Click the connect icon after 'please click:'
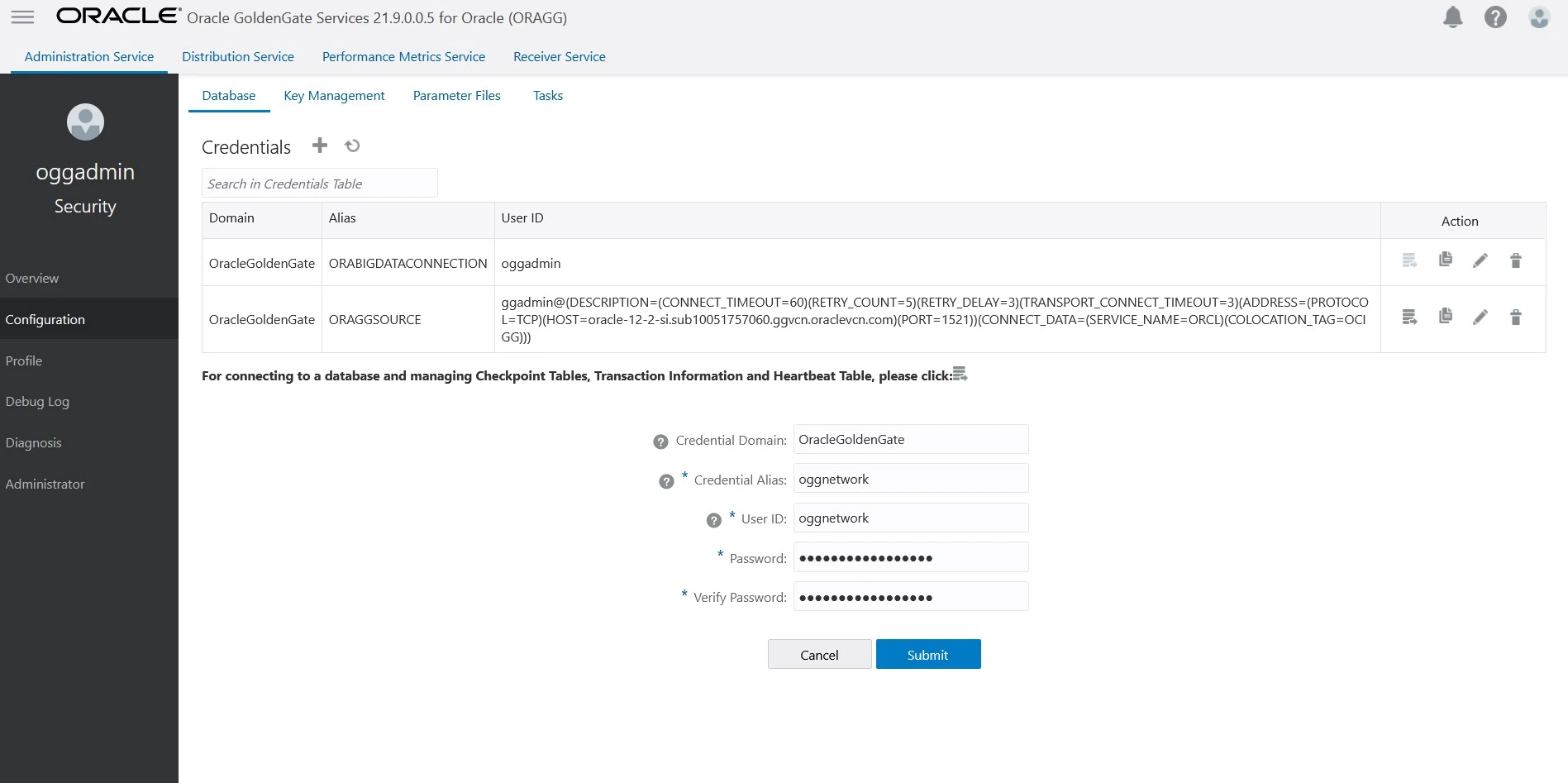This screenshot has width=1568, height=783. tap(960, 374)
